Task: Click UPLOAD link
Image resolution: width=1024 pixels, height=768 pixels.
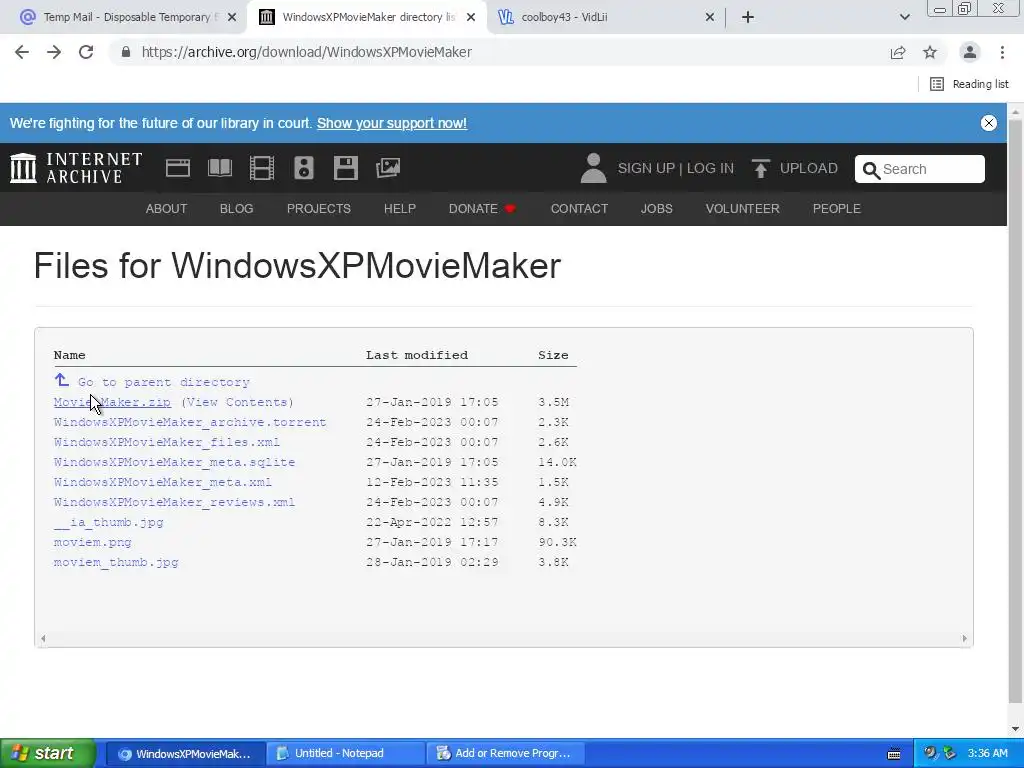Action: click(x=808, y=168)
